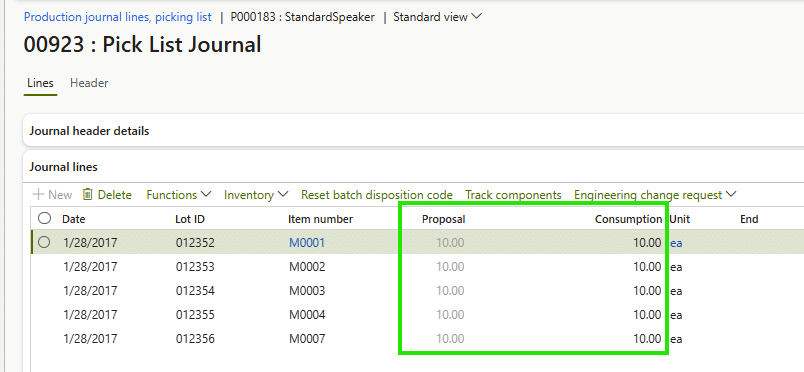Click the P000183 : StandardSpeaker breadcrumb text
Viewport: 804px width, 372px height.
303,17
